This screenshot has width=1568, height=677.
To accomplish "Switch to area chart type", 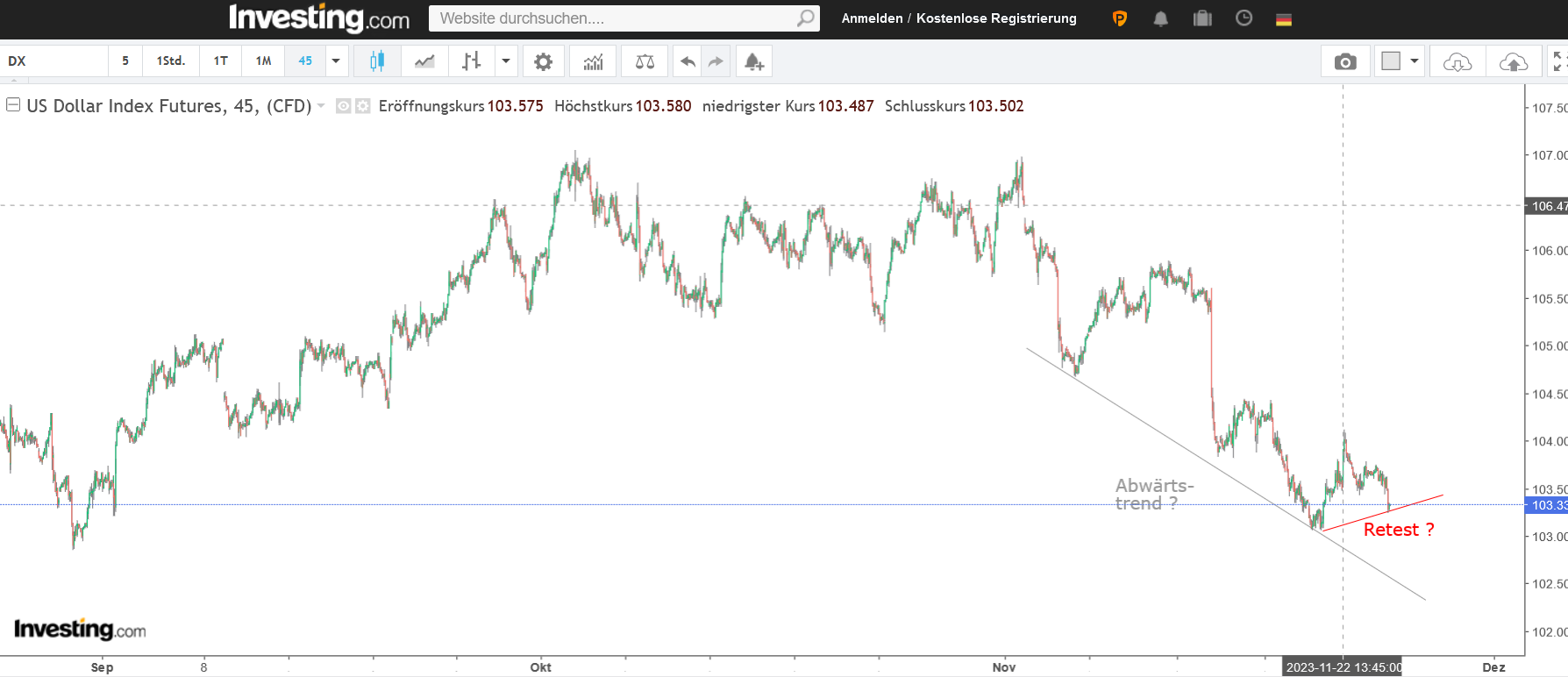I will 424,61.
